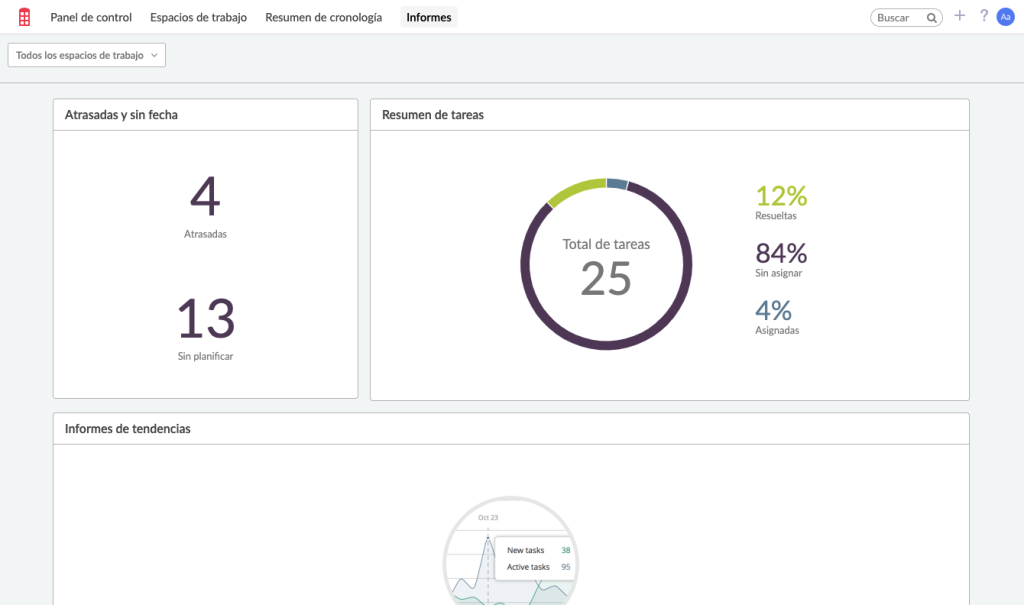This screenshot has width=1024, height=605.
Task: Click the Total de tareas donut center
Action: point(606,262)
